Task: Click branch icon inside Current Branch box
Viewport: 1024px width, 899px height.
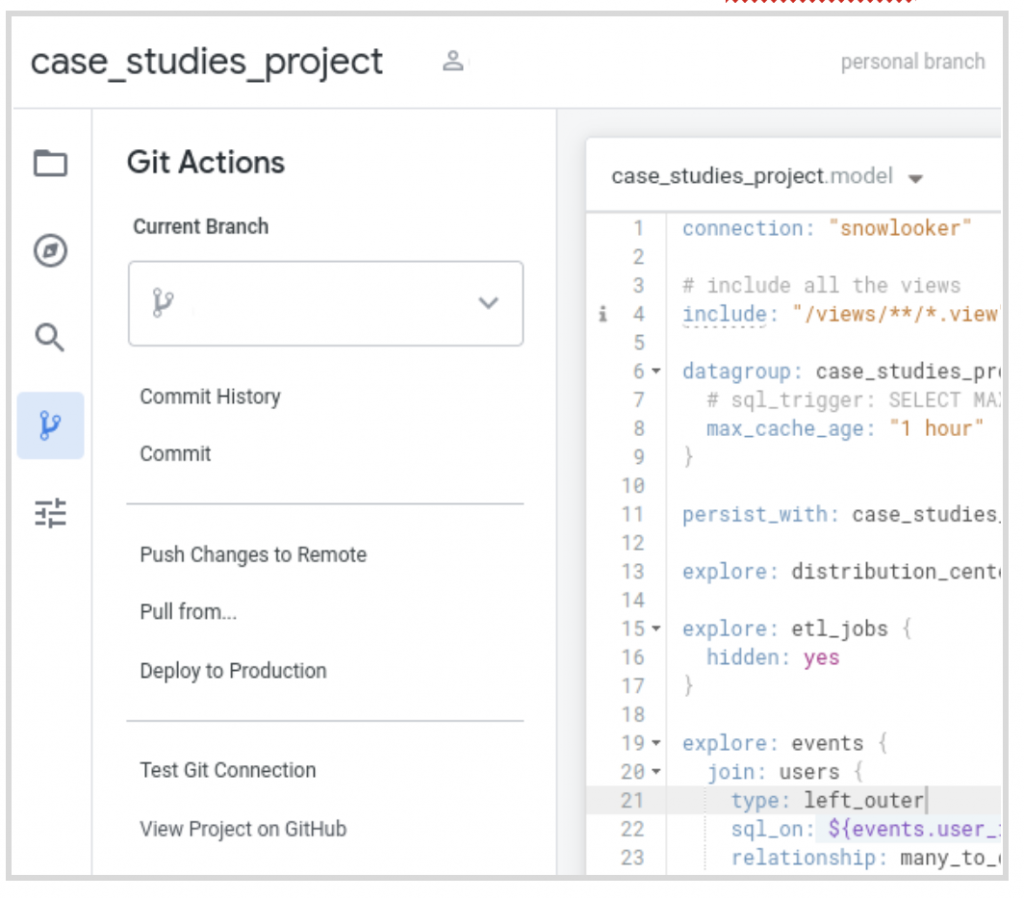Action: (162, 303)
